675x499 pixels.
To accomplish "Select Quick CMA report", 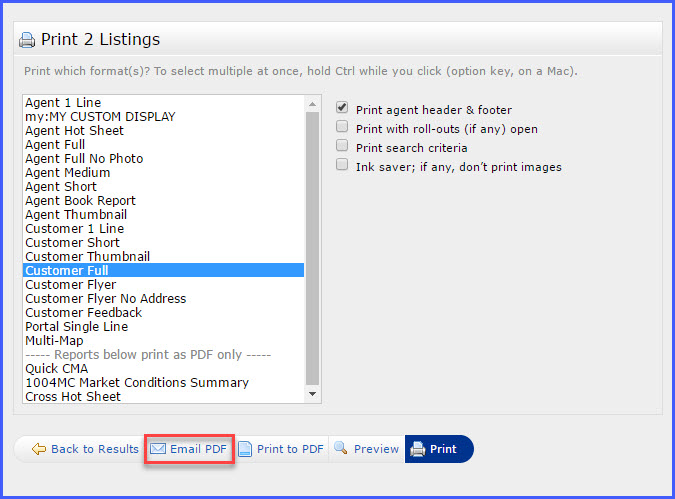I will (56, 369).
